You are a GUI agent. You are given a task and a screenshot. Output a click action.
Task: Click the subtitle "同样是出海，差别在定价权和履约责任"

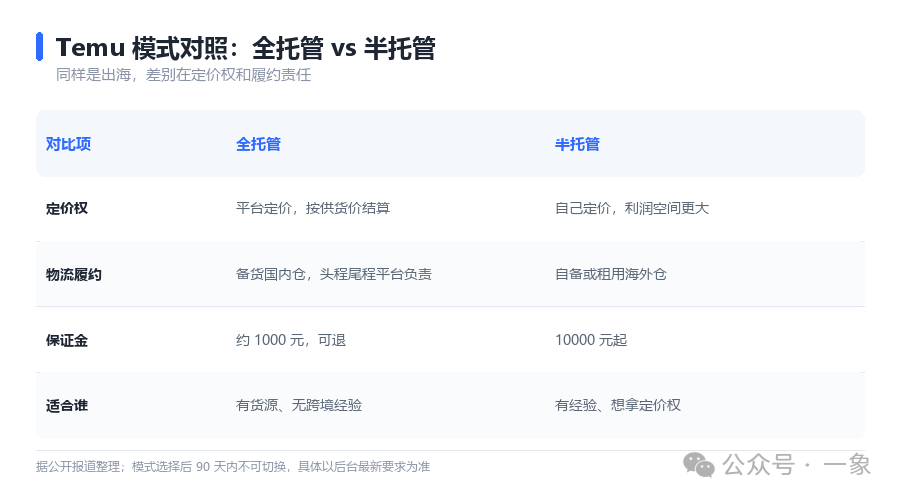[183, 75]
